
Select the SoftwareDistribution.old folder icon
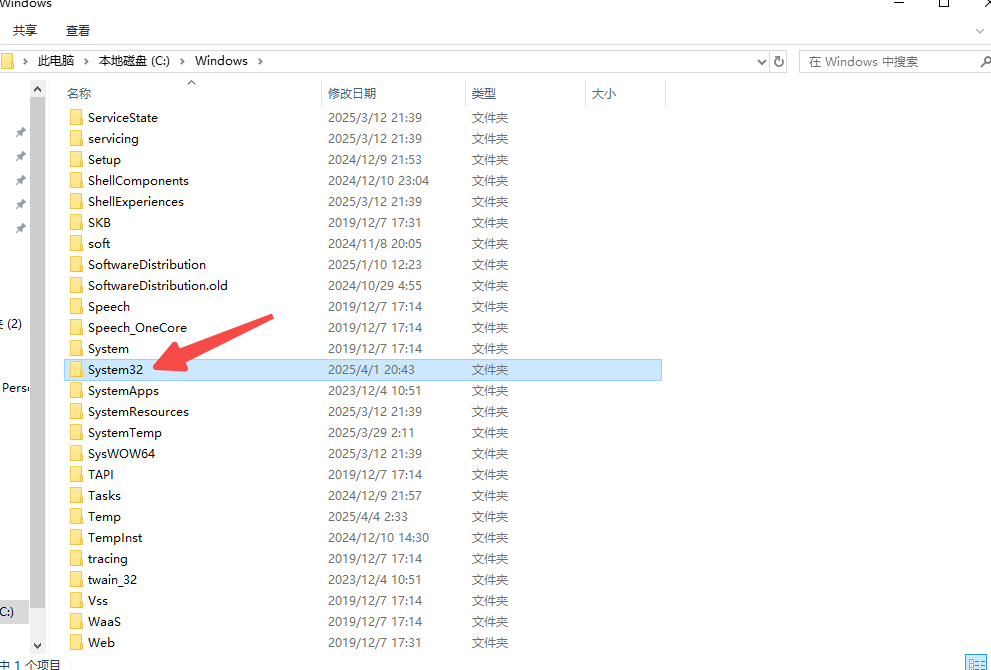[x=76, y=286]
